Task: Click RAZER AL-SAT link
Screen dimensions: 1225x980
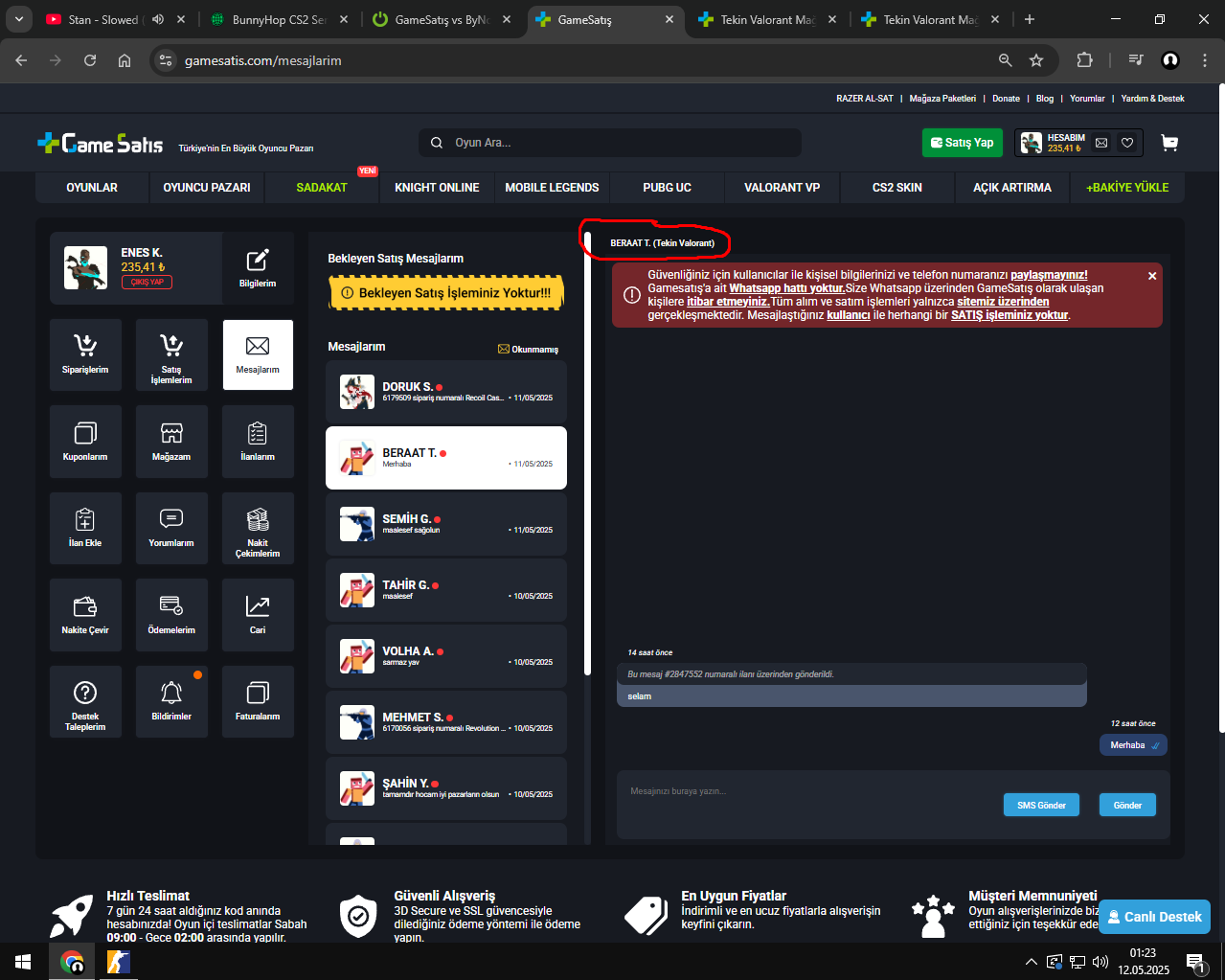Action: [865, 99]
